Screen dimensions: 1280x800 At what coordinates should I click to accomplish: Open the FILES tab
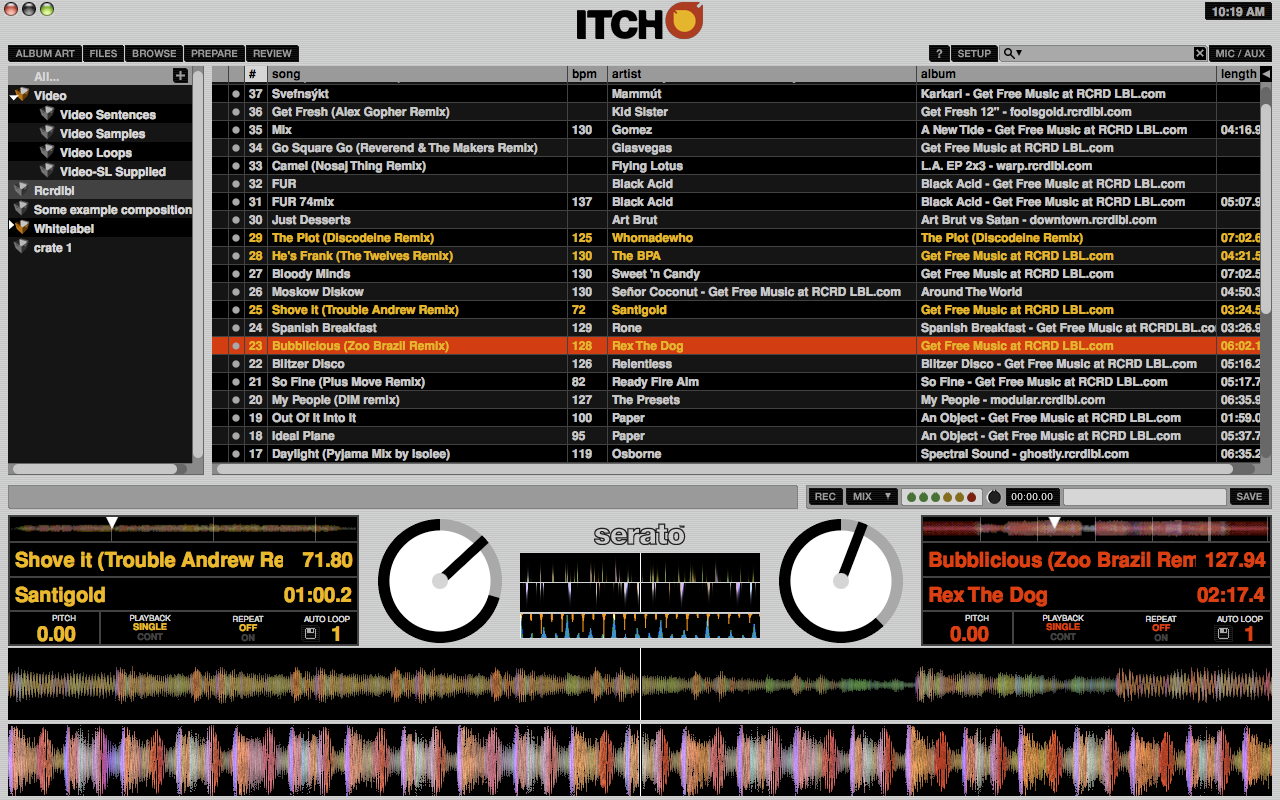point(103,53)
